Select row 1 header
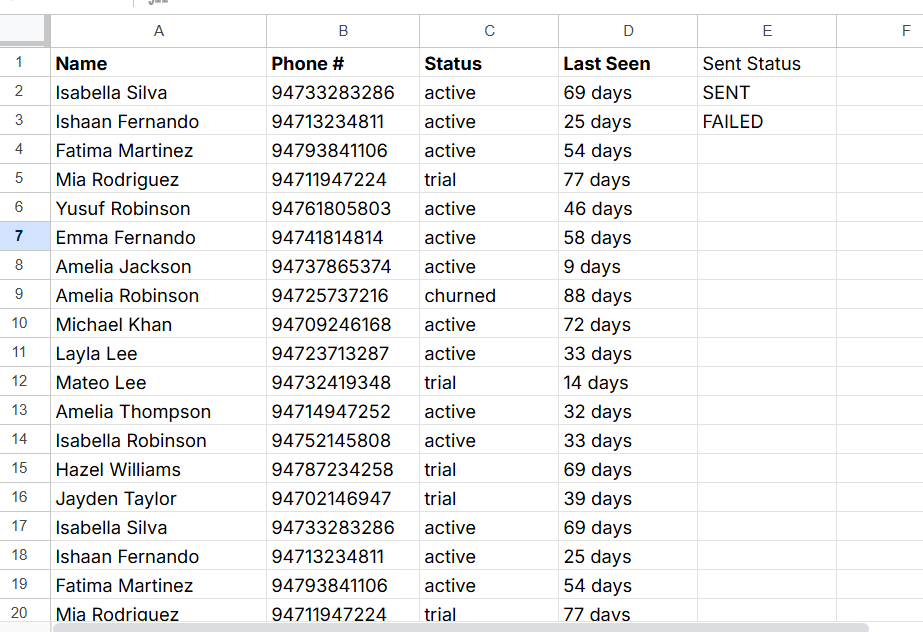This screenshot has height=632, width=923. pos(24,63)
